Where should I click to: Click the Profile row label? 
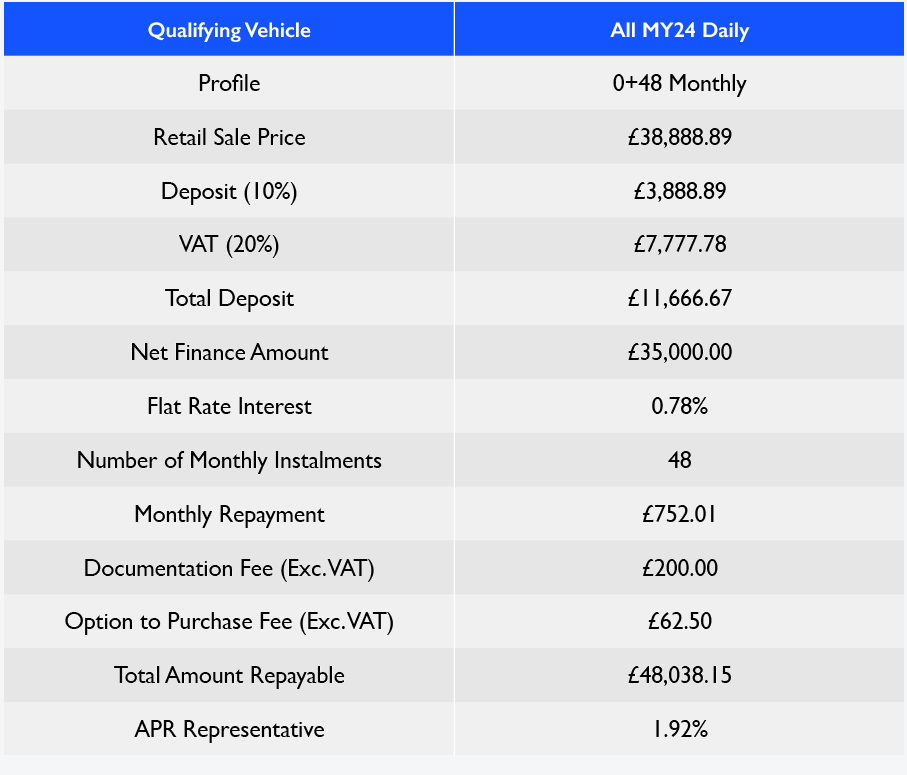[229, 83]
